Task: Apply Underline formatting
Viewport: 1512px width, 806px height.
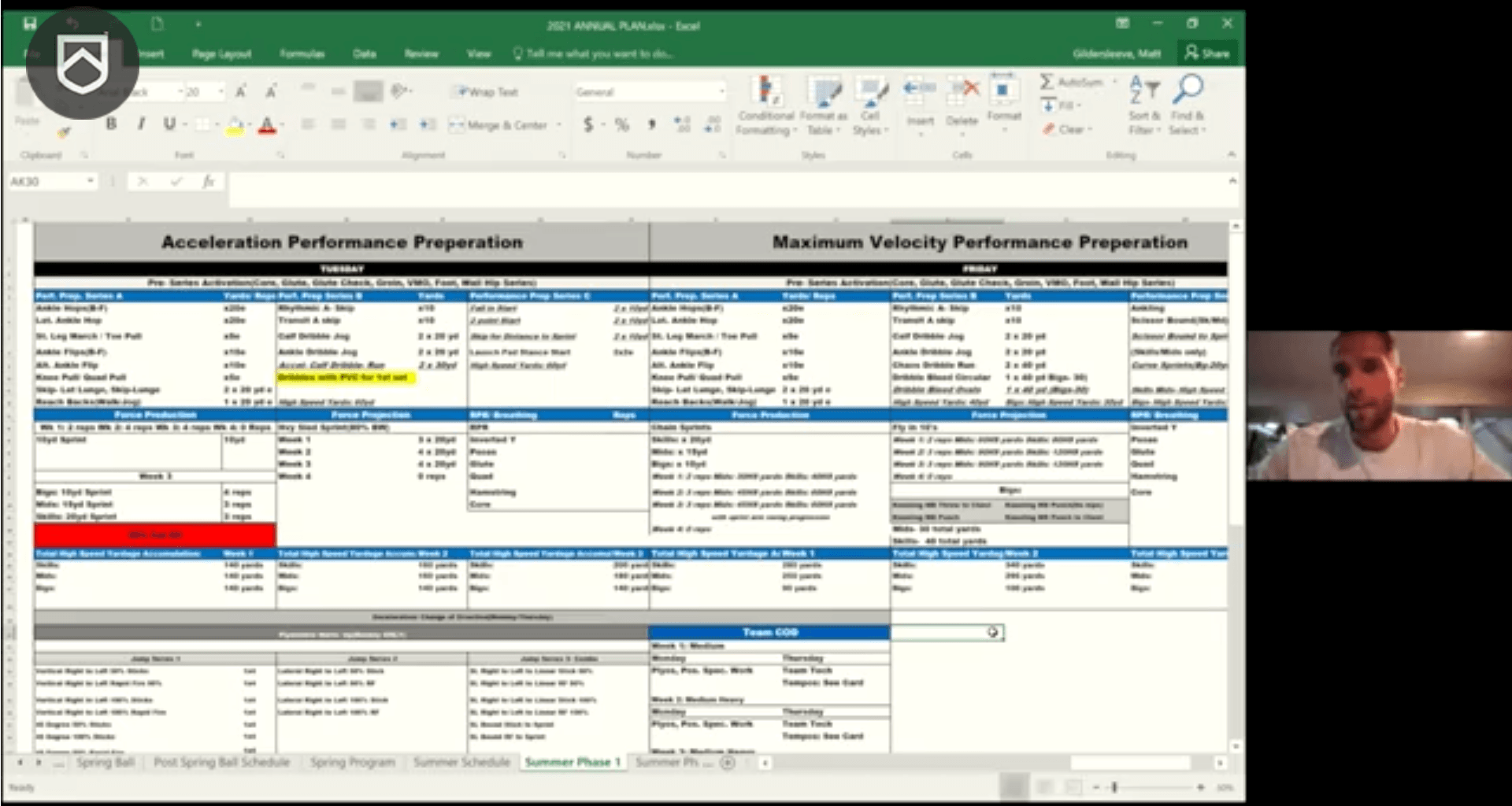Action: coord(169,124)
